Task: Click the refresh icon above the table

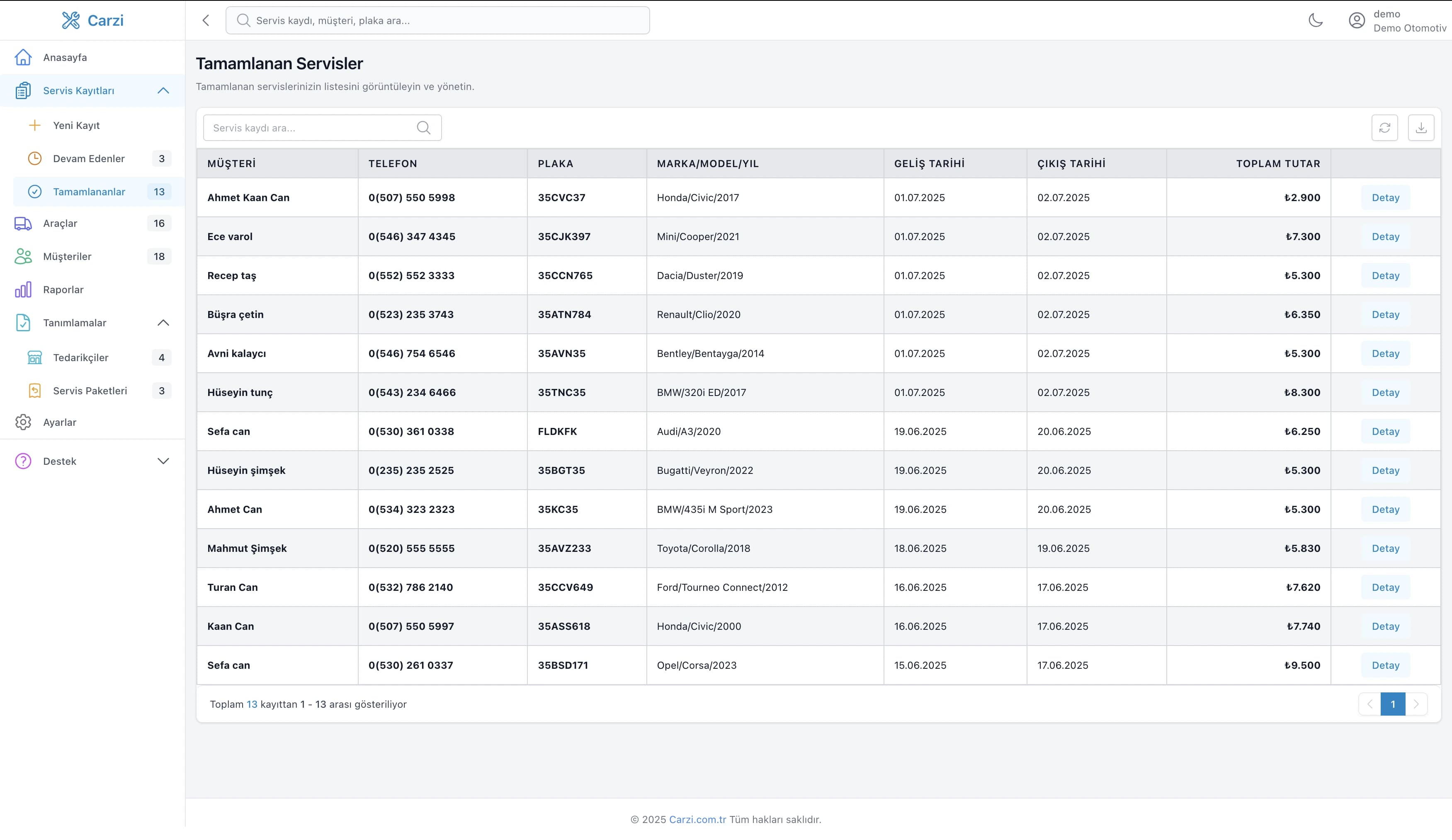Action: click(x=1384, y=128)
